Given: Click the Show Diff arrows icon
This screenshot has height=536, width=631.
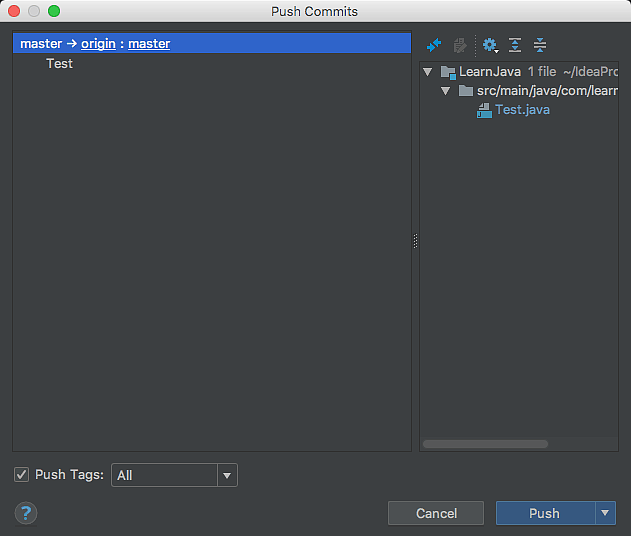Looking at the screenshot, I should click(x=434, y=45).
